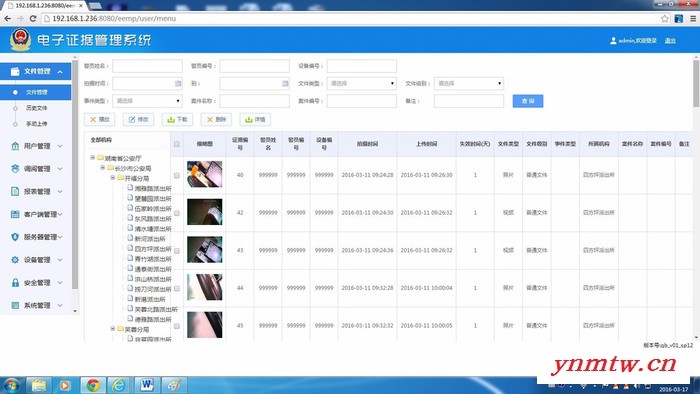Screen dimensions: 700x394
Task: Click the 设备管理 gear icon
Action: tap(15, 260)
